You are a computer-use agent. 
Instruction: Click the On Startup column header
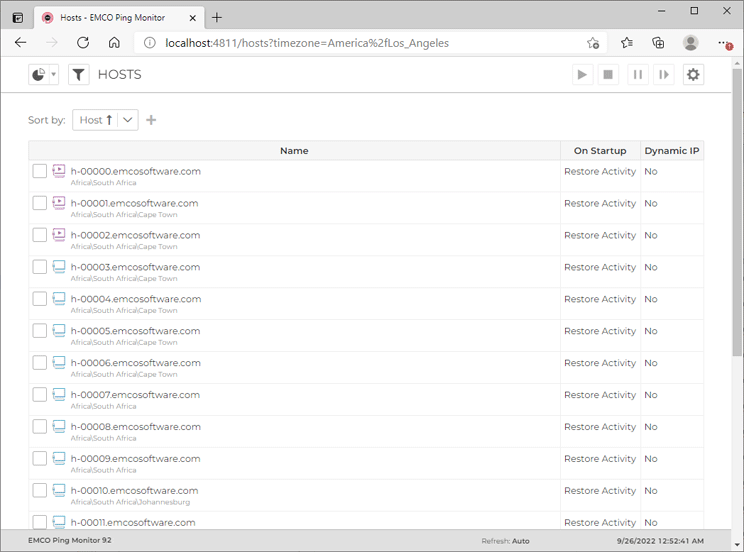coord(600,151)
